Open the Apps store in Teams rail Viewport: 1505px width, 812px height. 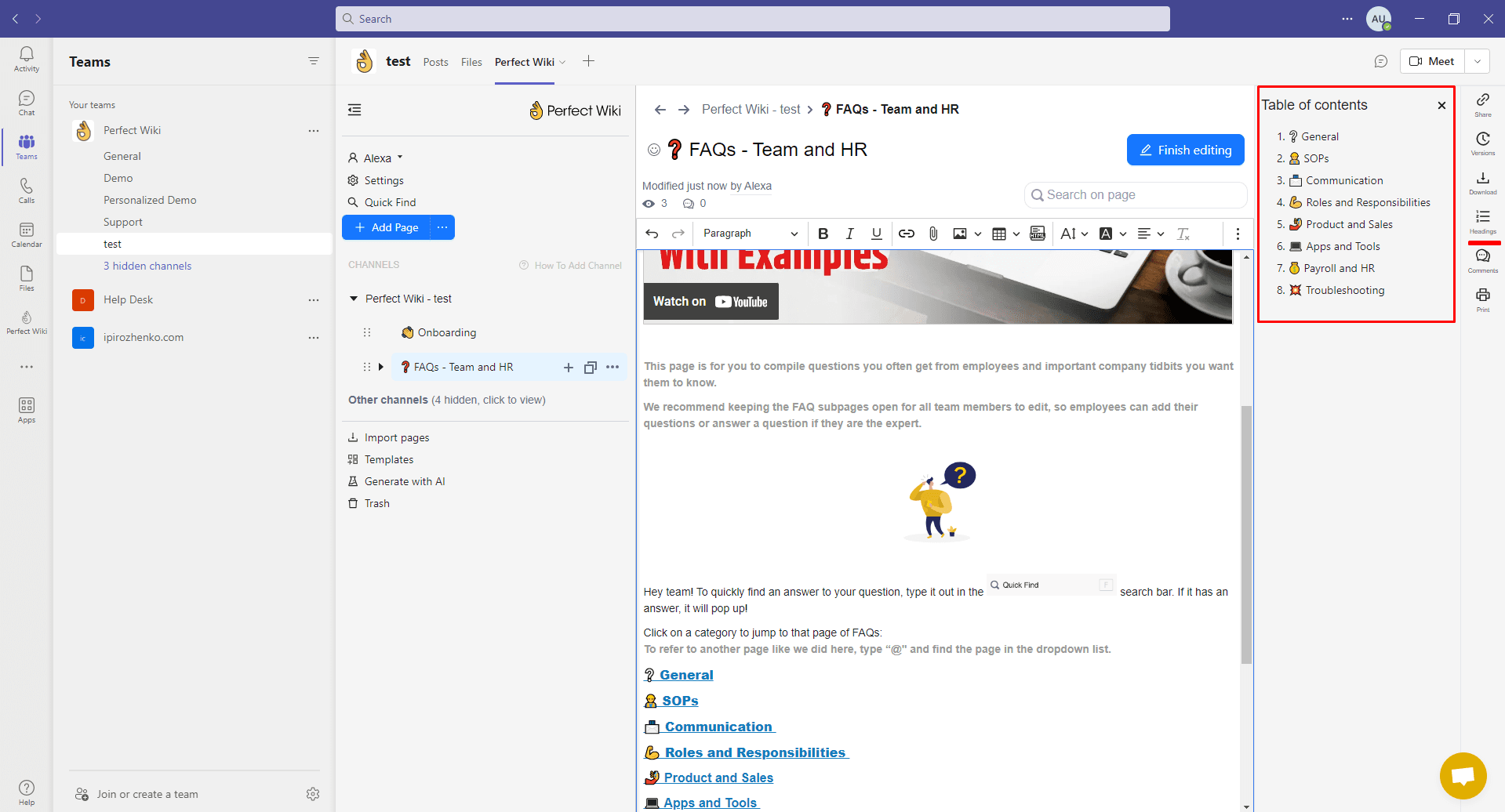[x=27, y=410]
